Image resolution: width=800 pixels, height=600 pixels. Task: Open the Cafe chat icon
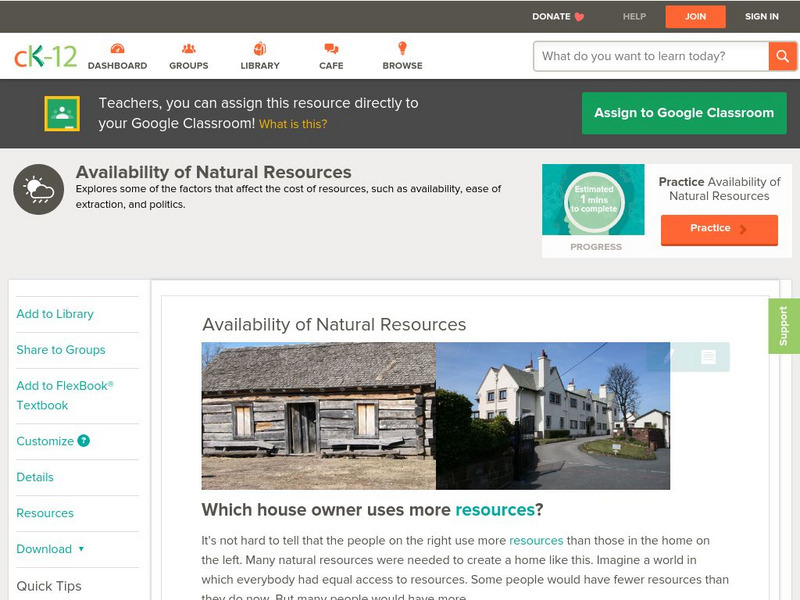[x=331, y=49]
